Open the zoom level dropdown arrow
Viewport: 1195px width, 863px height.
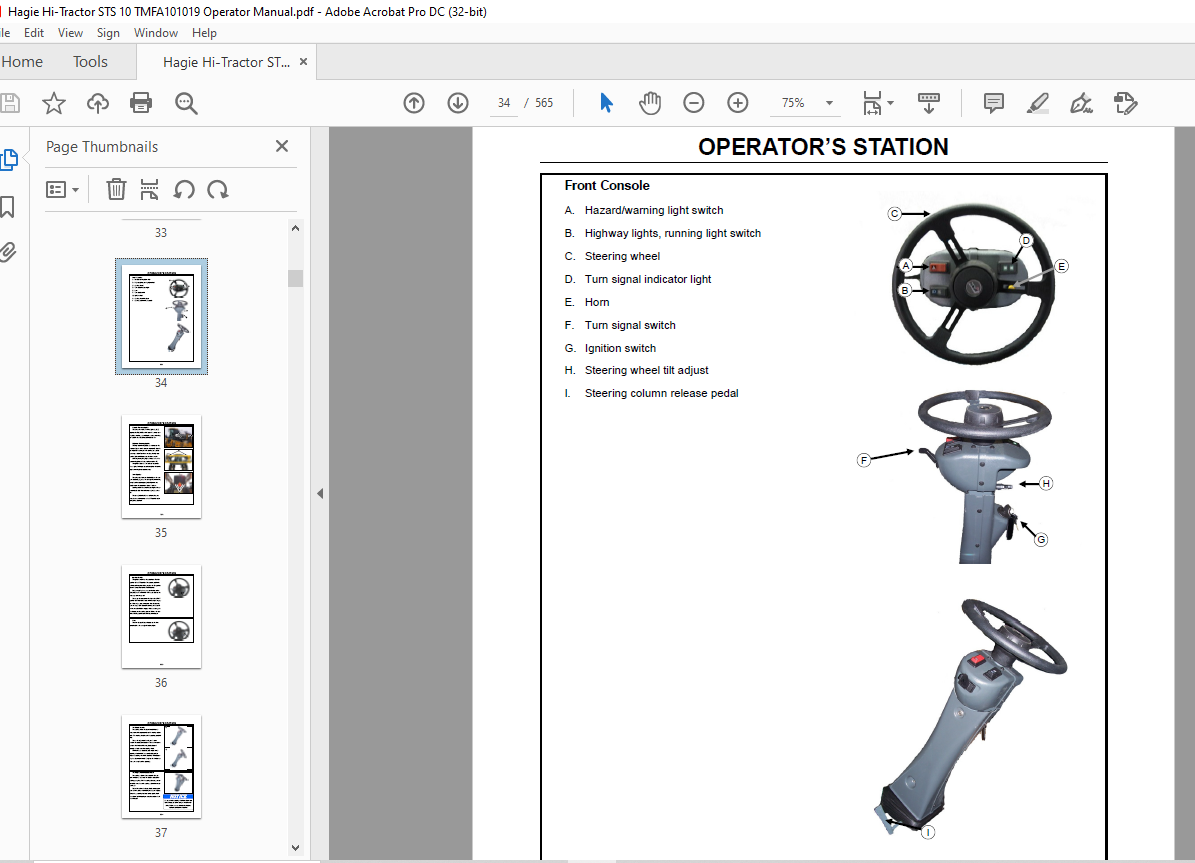829,103
